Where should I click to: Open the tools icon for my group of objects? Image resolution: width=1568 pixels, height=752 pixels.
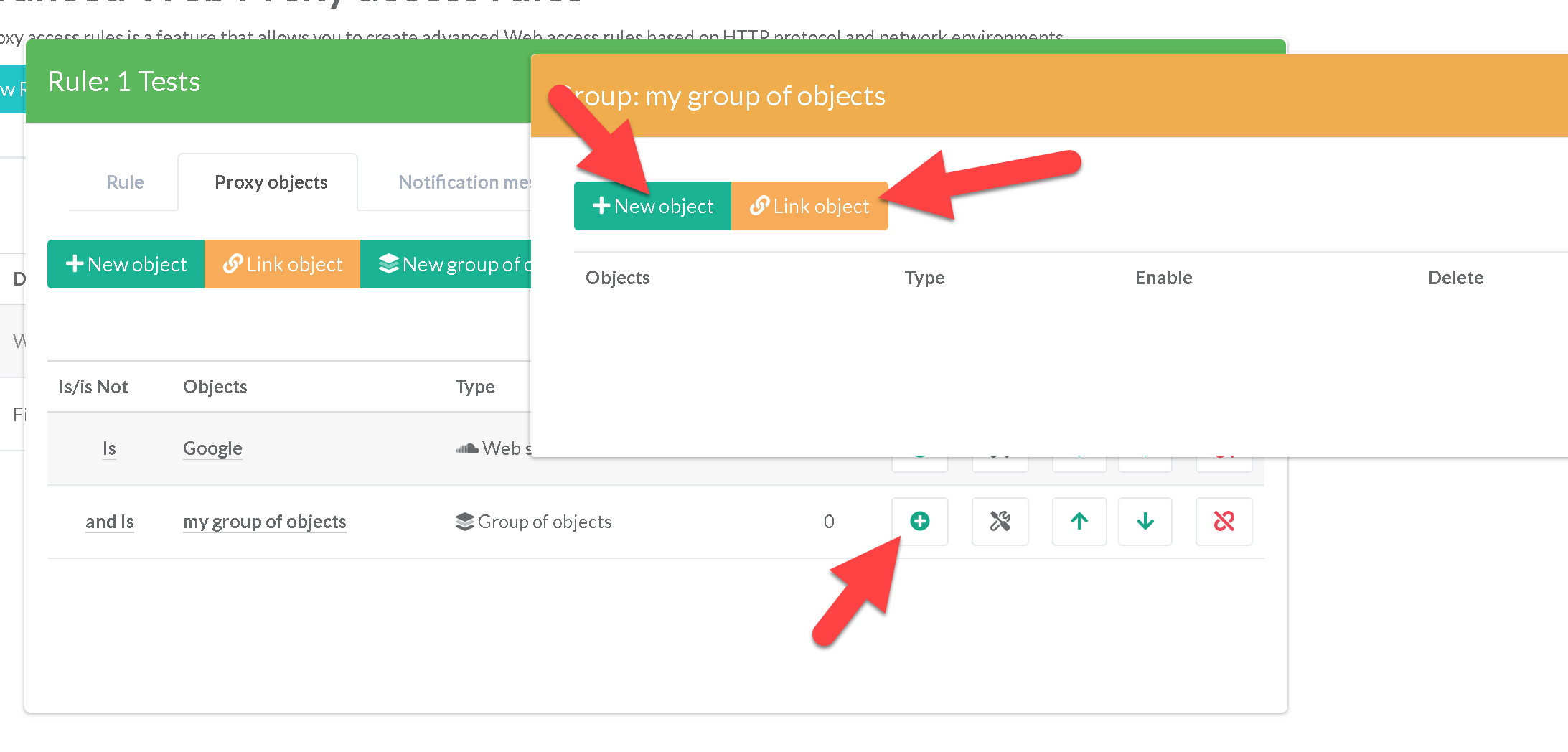pos(1000,522)
